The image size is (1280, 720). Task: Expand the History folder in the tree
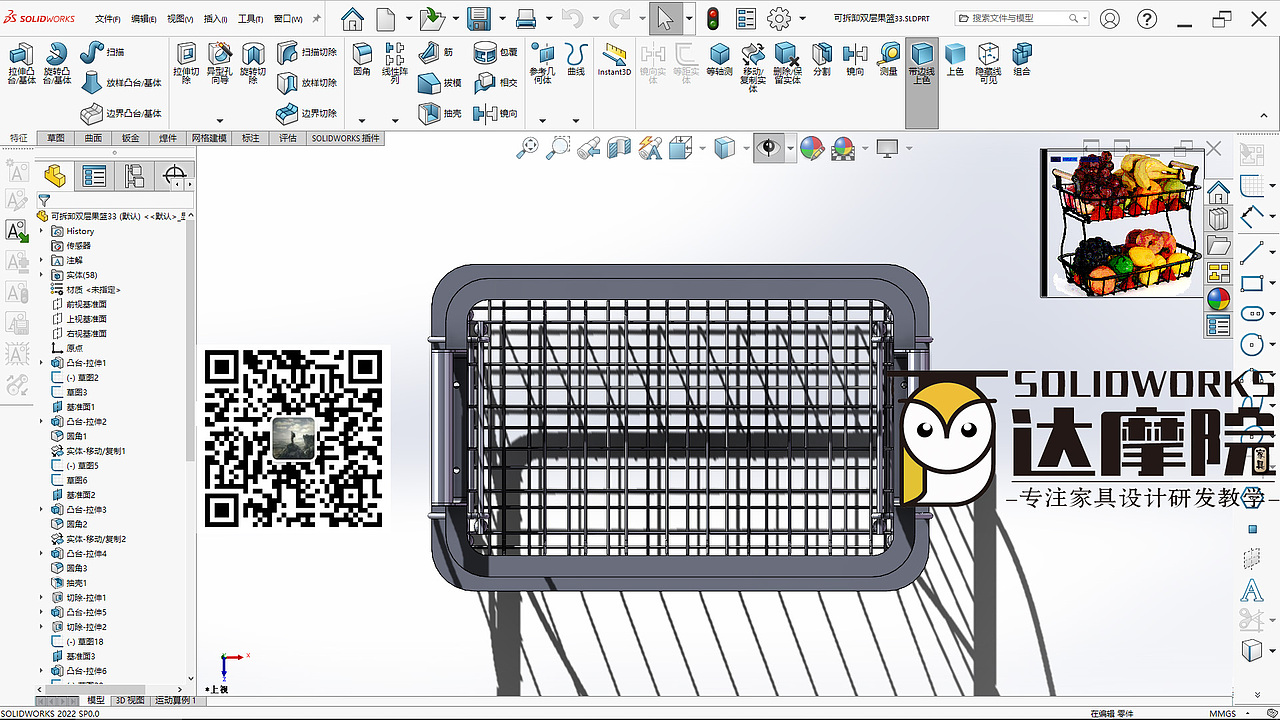42,231
